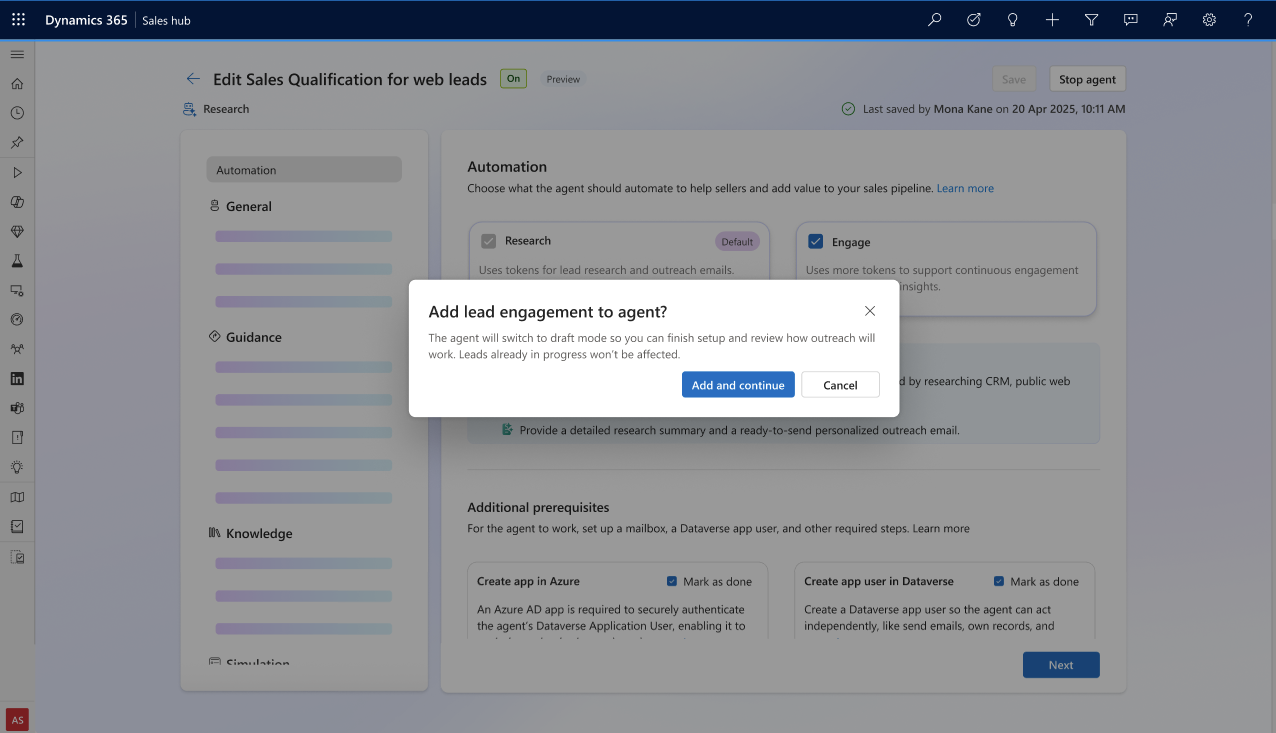
Task: Go to Home in left sidebar
Action: [17, 84]
